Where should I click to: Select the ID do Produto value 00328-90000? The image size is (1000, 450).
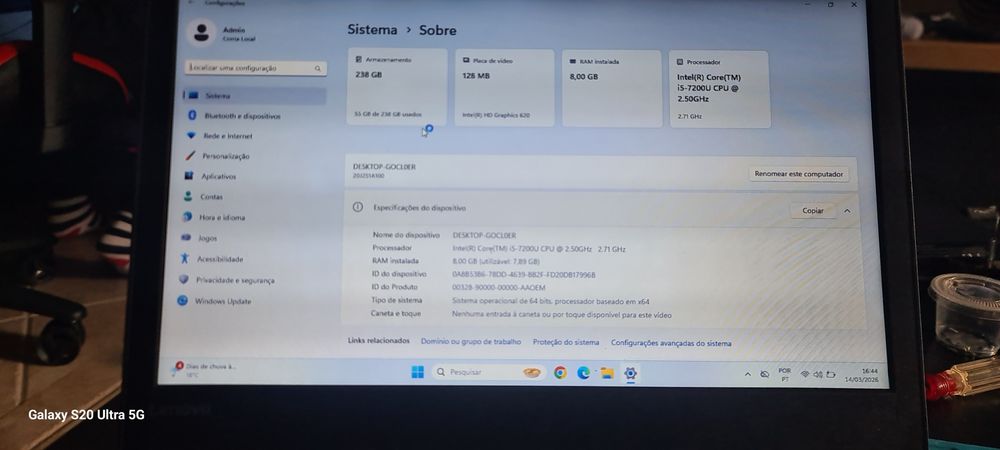tap(499, 287)
